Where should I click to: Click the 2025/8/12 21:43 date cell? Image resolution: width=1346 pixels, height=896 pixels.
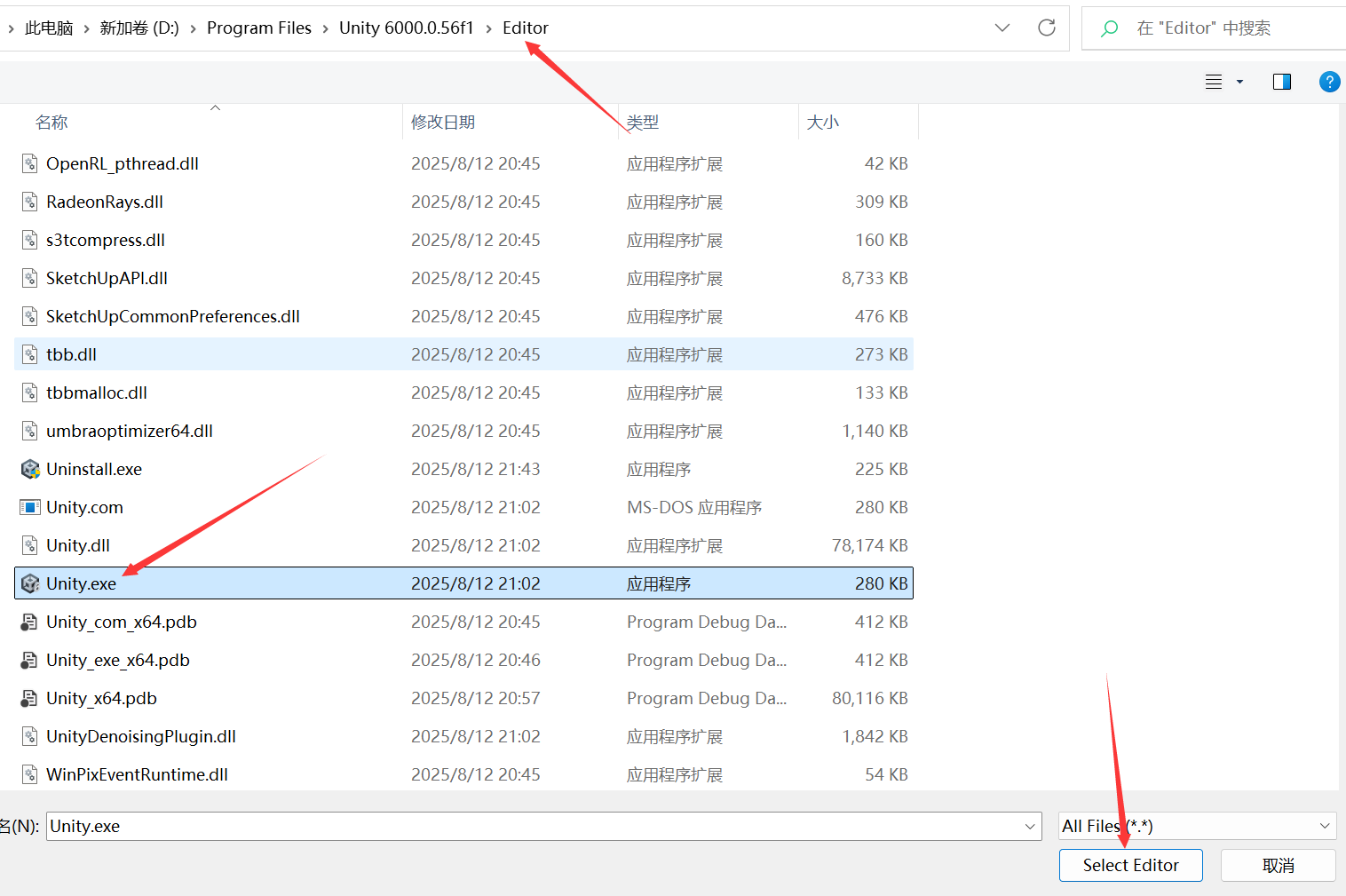coord(475,469)
